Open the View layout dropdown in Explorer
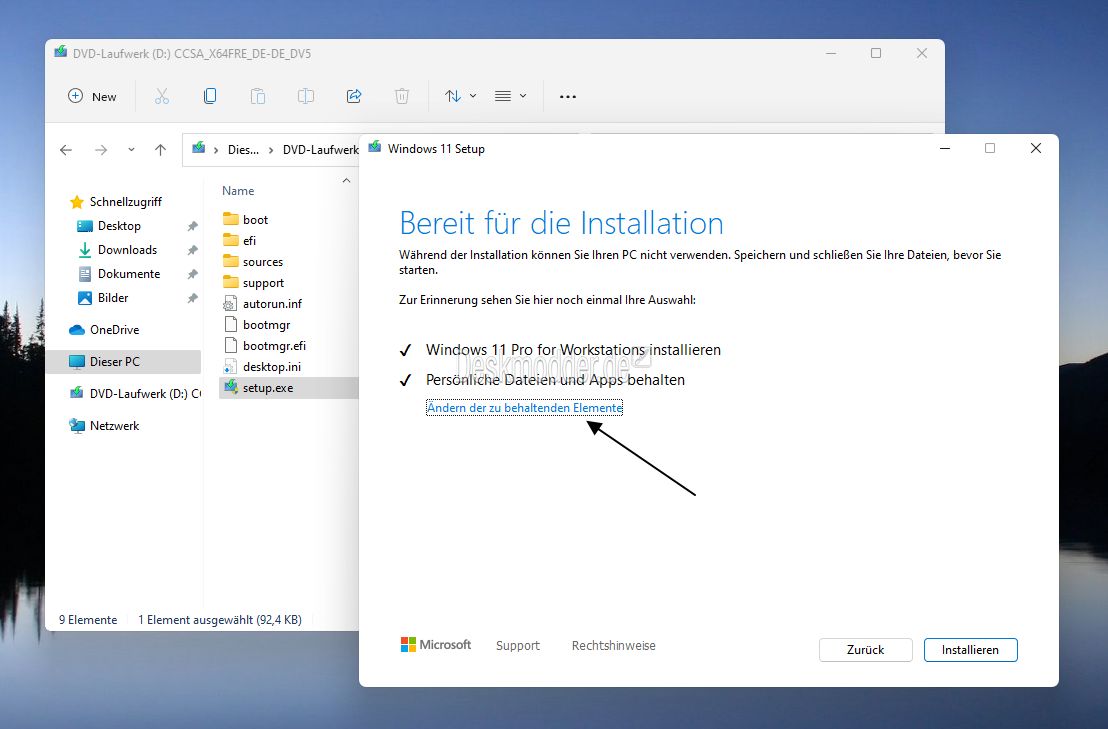 [510, 96]
